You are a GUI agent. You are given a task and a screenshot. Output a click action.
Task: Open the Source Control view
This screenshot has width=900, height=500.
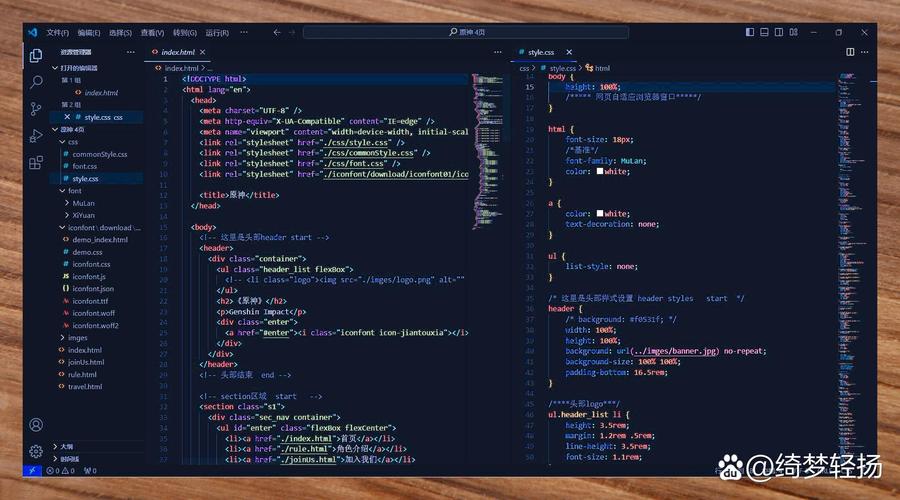pyautogui.click(x=36, y=108)
